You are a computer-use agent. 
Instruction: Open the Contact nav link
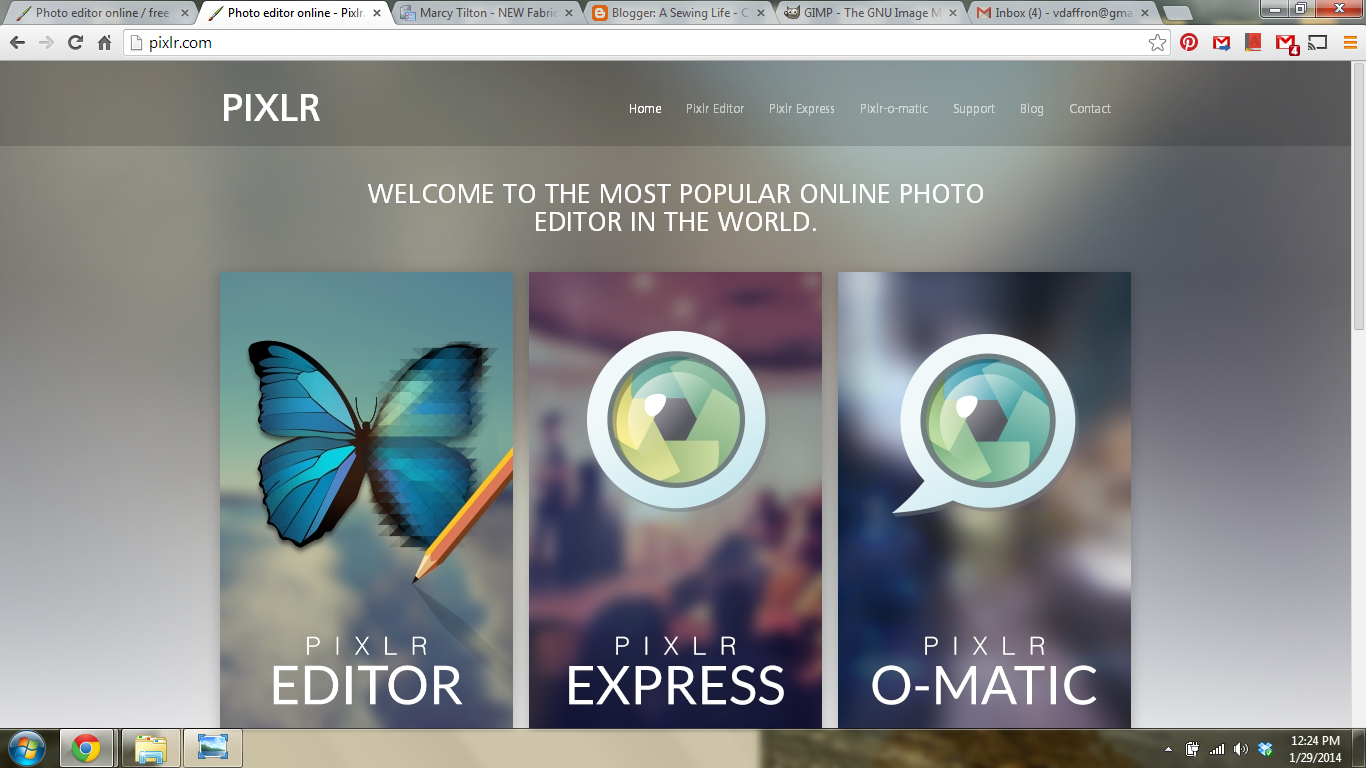pyautogui.click(x=1090, y=109)
